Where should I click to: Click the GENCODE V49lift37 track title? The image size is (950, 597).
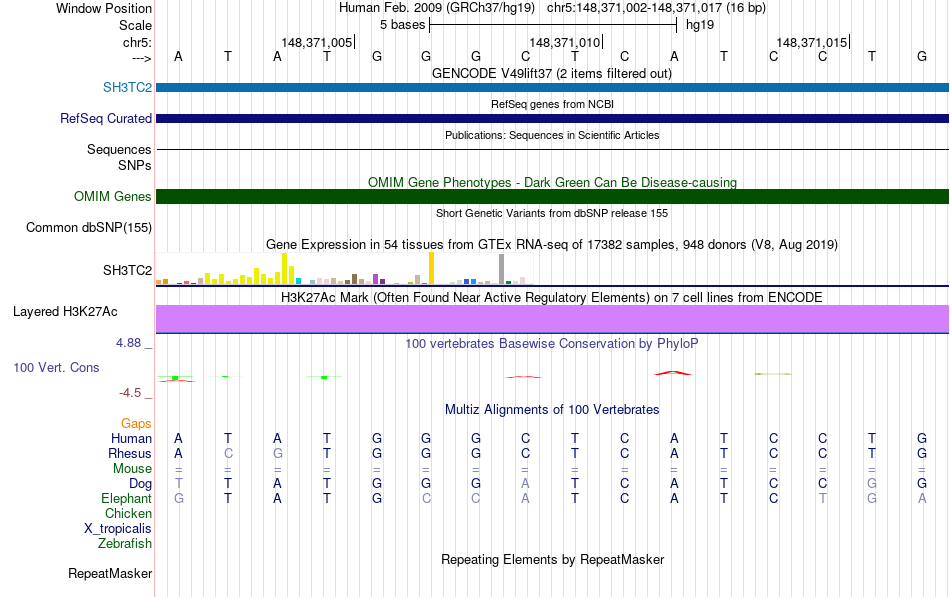[x=552, y=73]
